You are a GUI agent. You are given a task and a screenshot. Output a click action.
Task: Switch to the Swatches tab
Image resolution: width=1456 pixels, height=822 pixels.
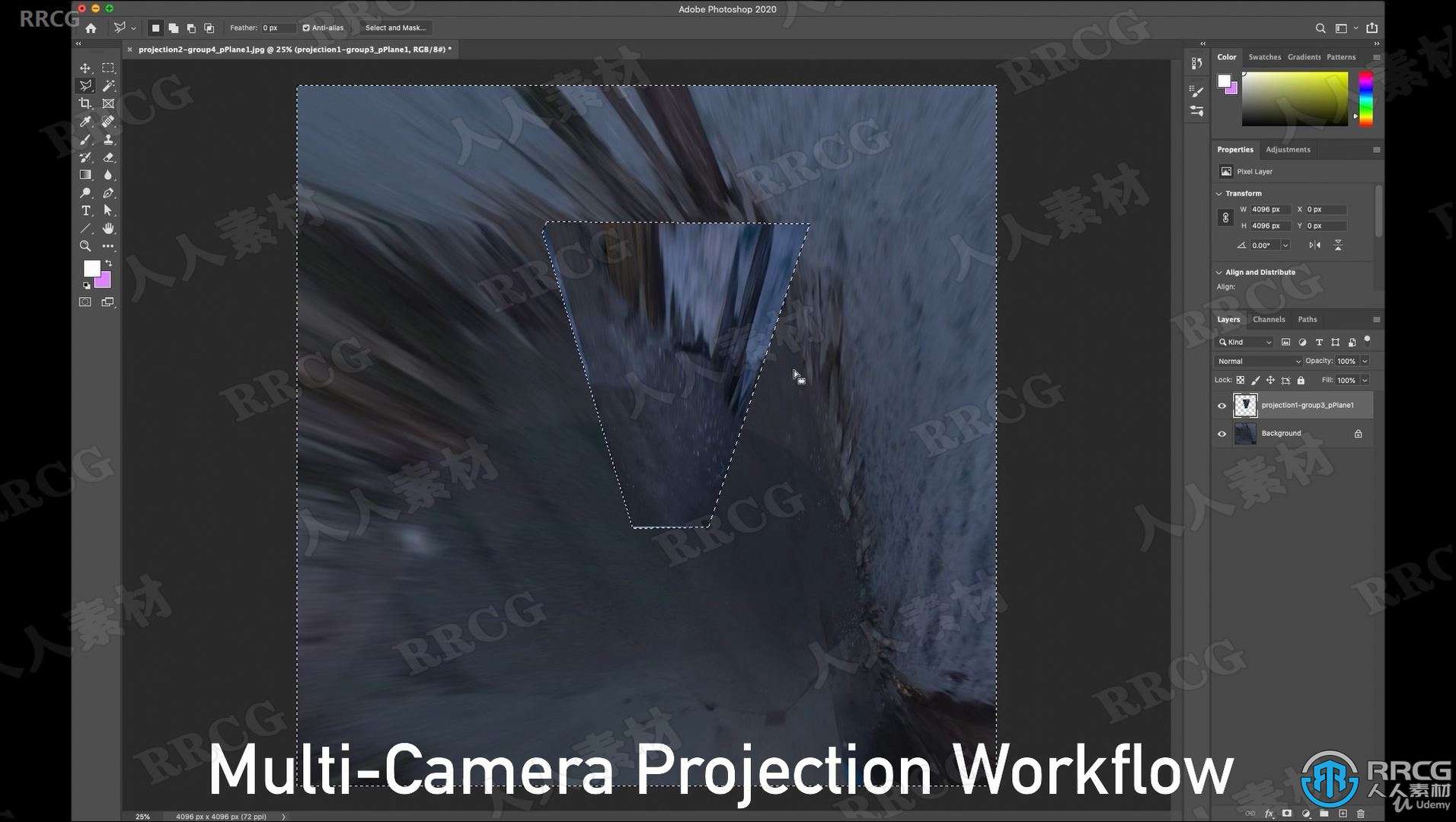coord(1264,57)
